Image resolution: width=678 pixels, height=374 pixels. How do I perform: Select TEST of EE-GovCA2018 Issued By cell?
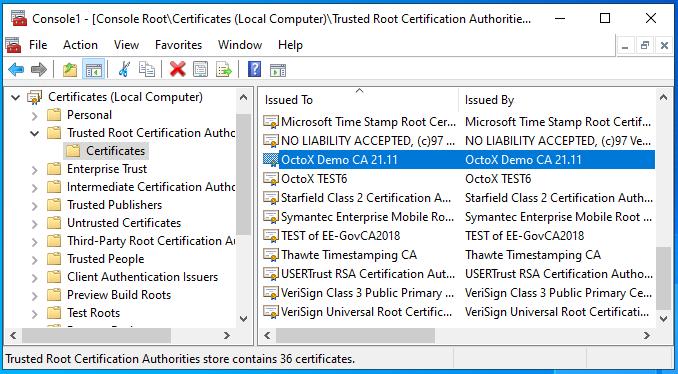[x=524, y=236]
